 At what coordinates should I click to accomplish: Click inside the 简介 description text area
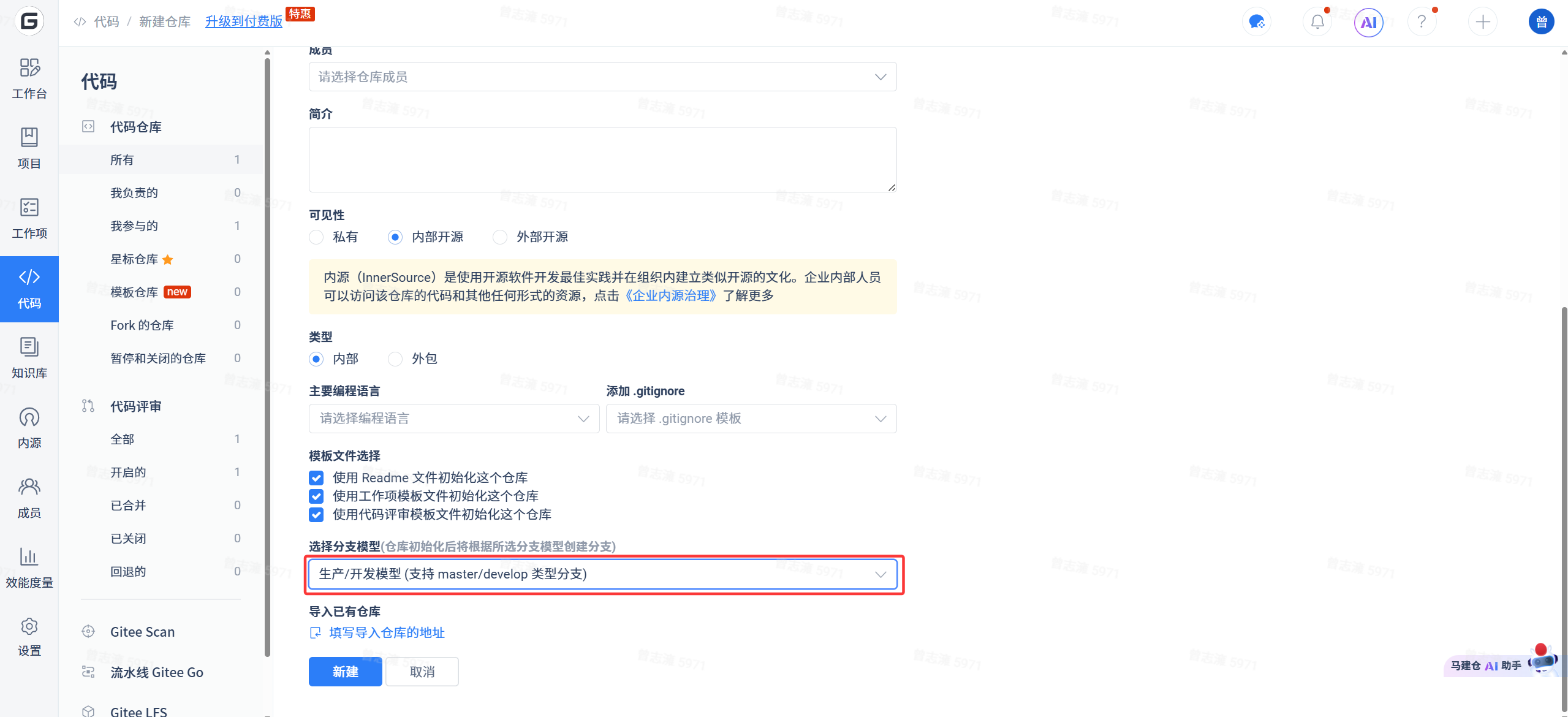tap(602, 159)
